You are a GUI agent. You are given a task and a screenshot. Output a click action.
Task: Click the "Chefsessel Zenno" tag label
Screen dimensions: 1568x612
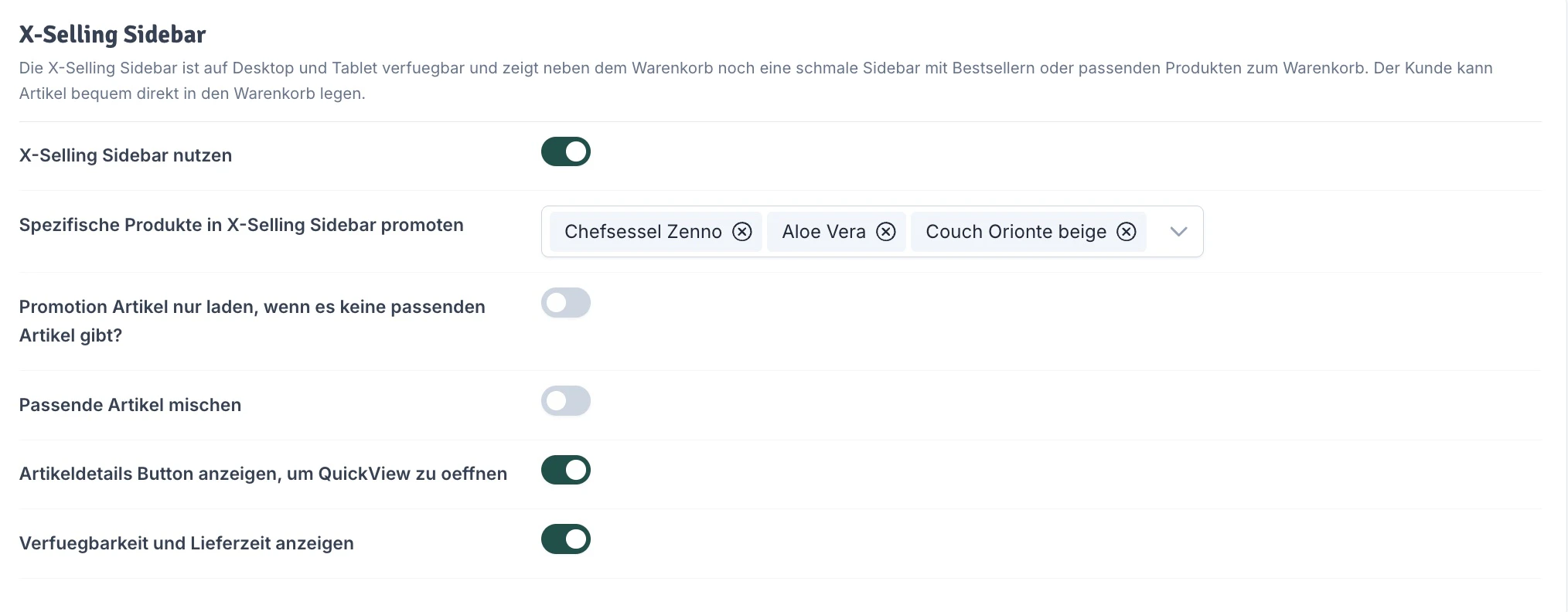tap(643, 231)
